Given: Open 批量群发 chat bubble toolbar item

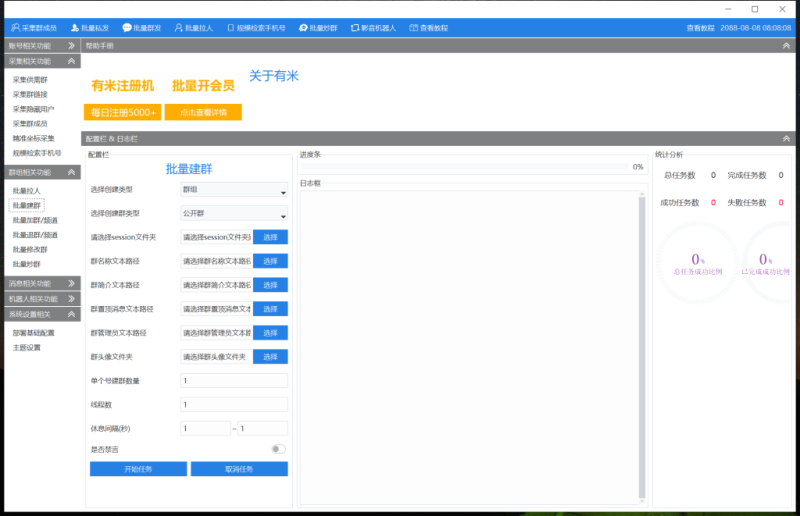Looking at the screenshot, I should click(x=142, y=28).
